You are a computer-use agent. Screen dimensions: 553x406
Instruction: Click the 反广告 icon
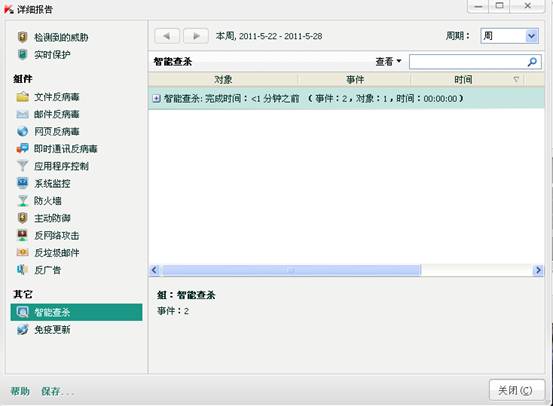click(x=23, y=270)
